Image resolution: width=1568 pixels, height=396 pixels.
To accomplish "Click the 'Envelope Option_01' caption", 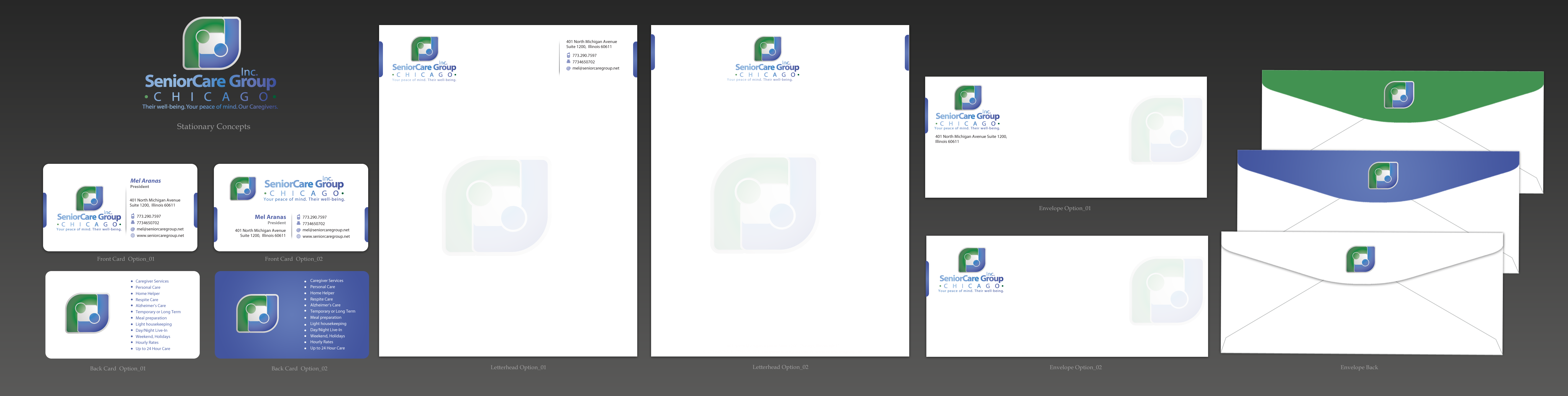I will point(1065,208).
